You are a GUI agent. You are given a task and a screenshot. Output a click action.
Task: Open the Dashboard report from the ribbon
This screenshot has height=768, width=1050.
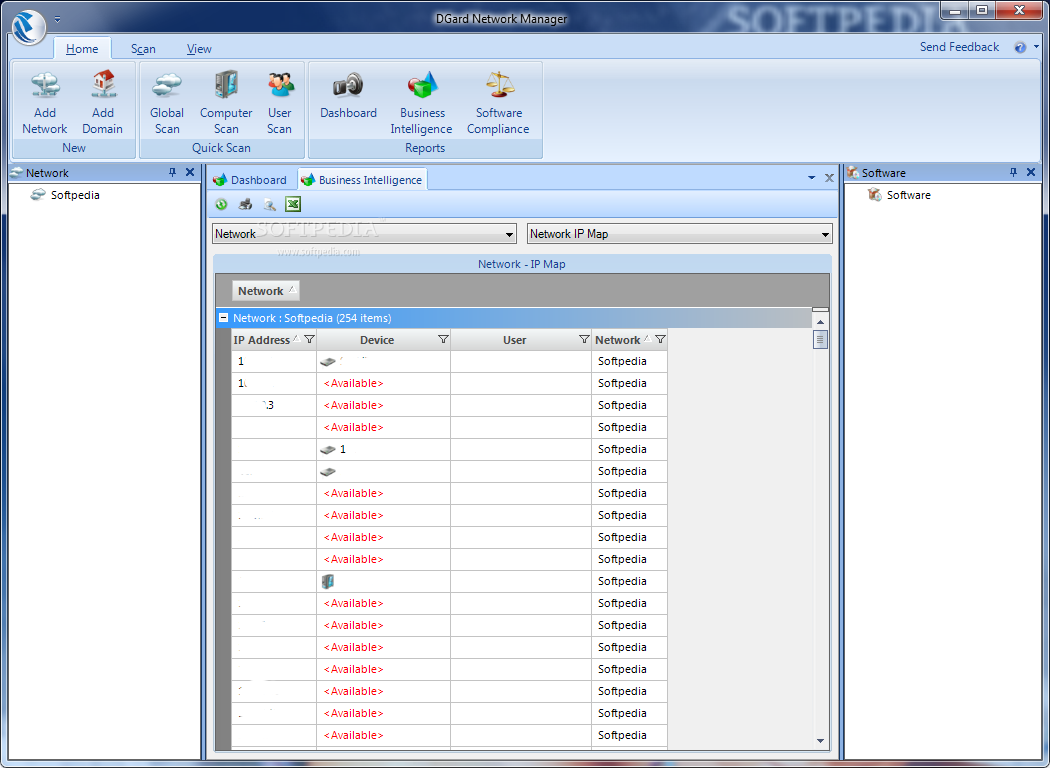pyautogui.click(x=348, y=96)
